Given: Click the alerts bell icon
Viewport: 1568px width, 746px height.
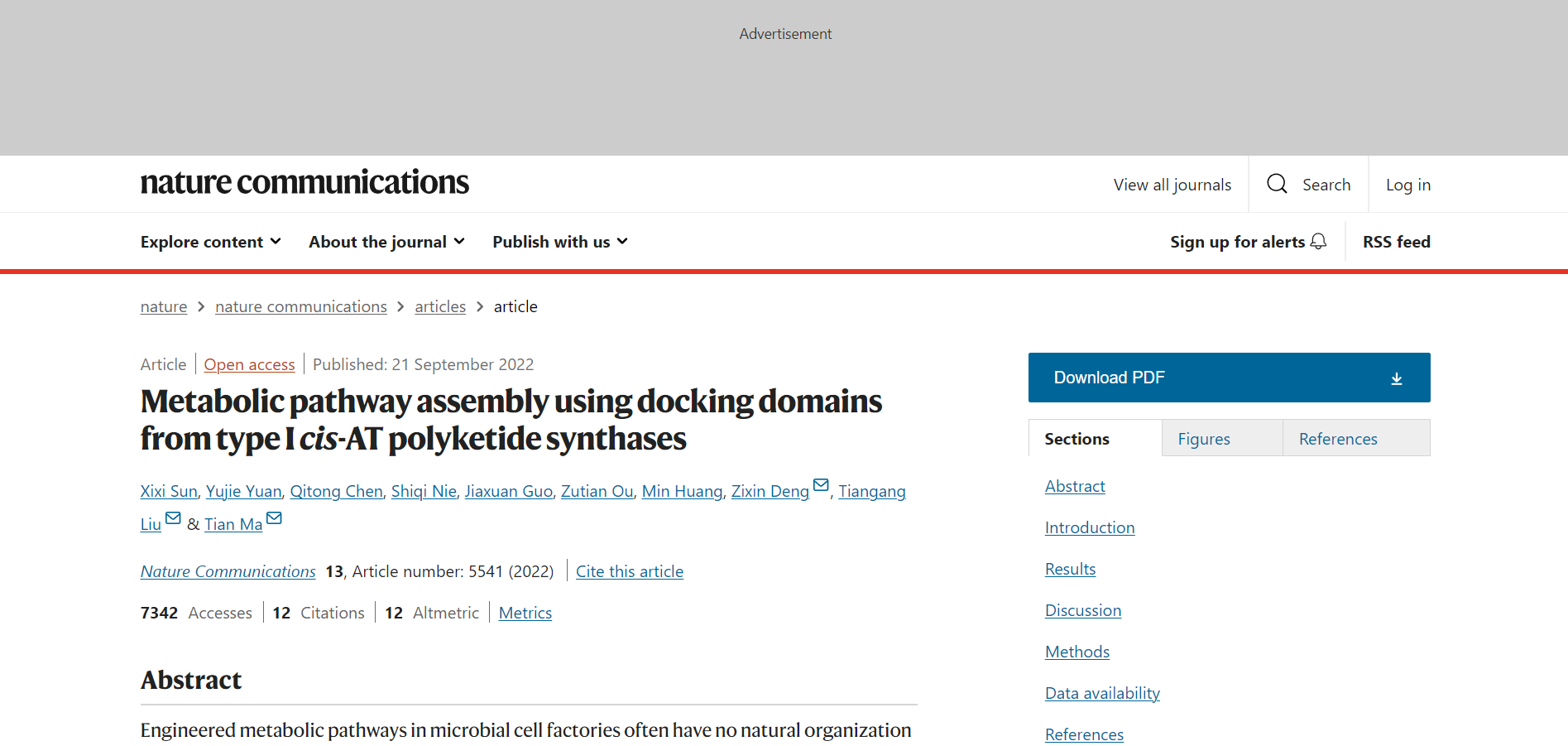Looking at the screenshot, I should tap(1319, 241).
